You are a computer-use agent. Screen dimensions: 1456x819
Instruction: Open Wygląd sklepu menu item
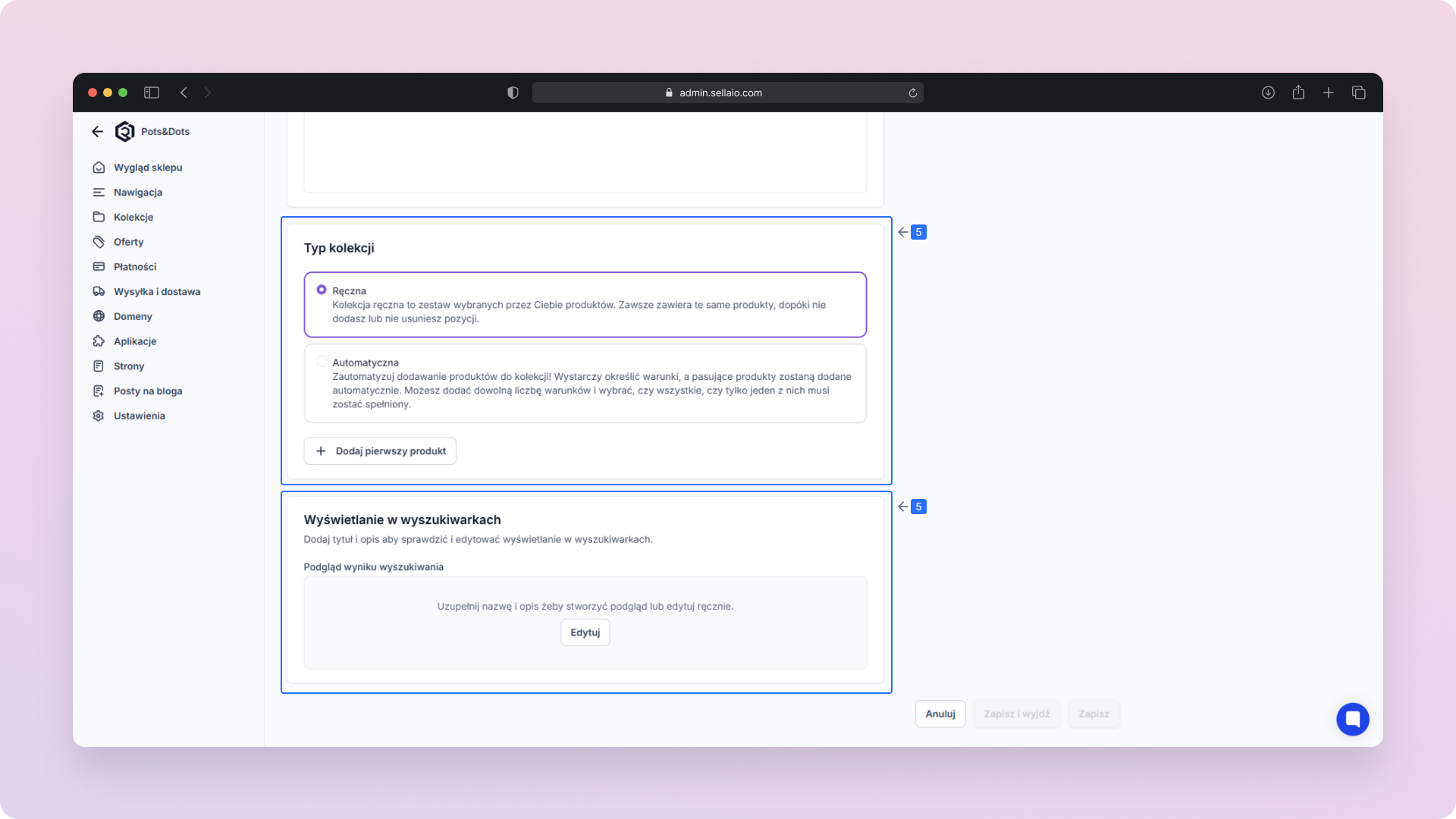coord(148,168)
